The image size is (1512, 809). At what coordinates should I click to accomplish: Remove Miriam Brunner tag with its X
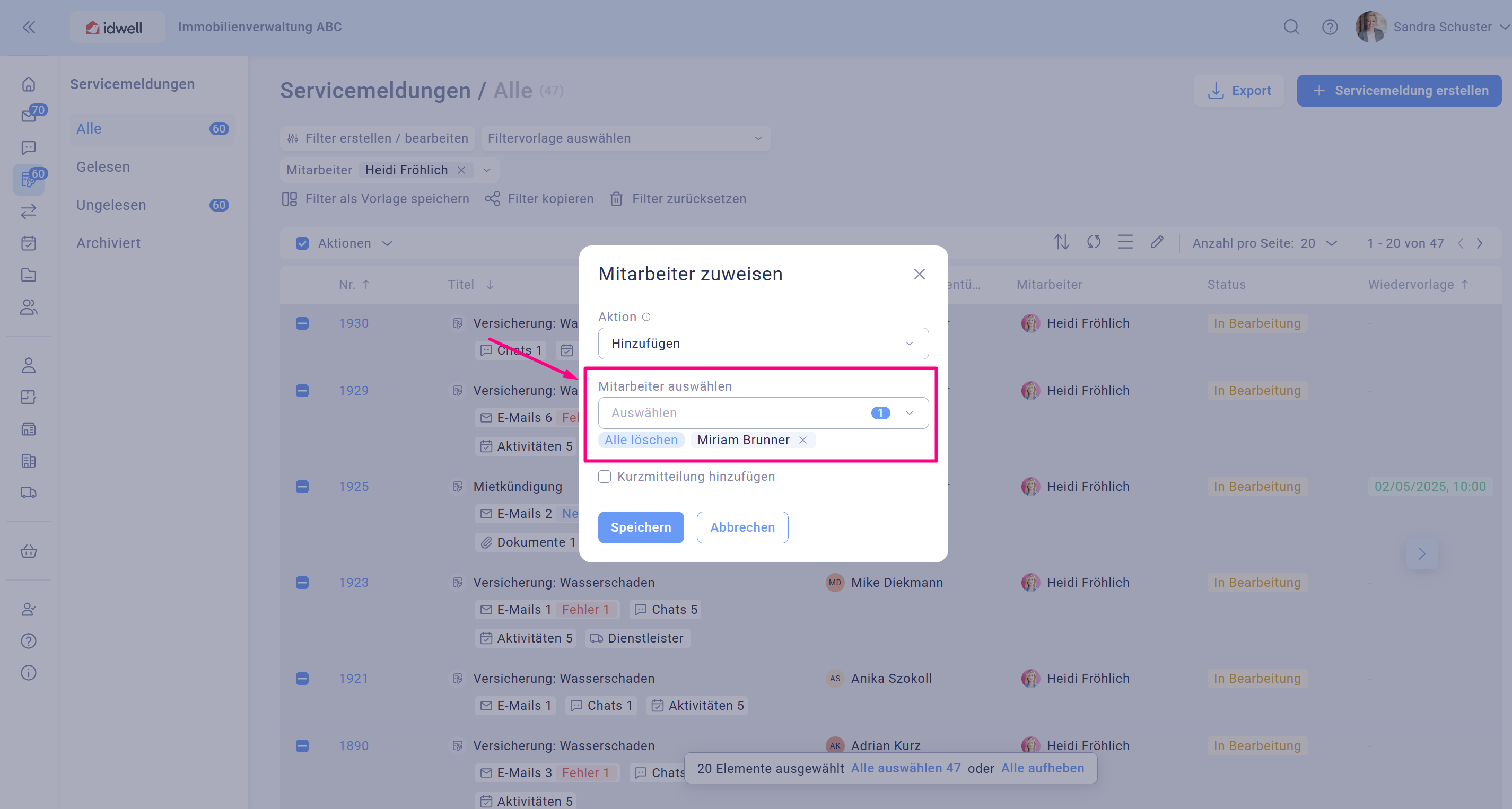[803, 440]
